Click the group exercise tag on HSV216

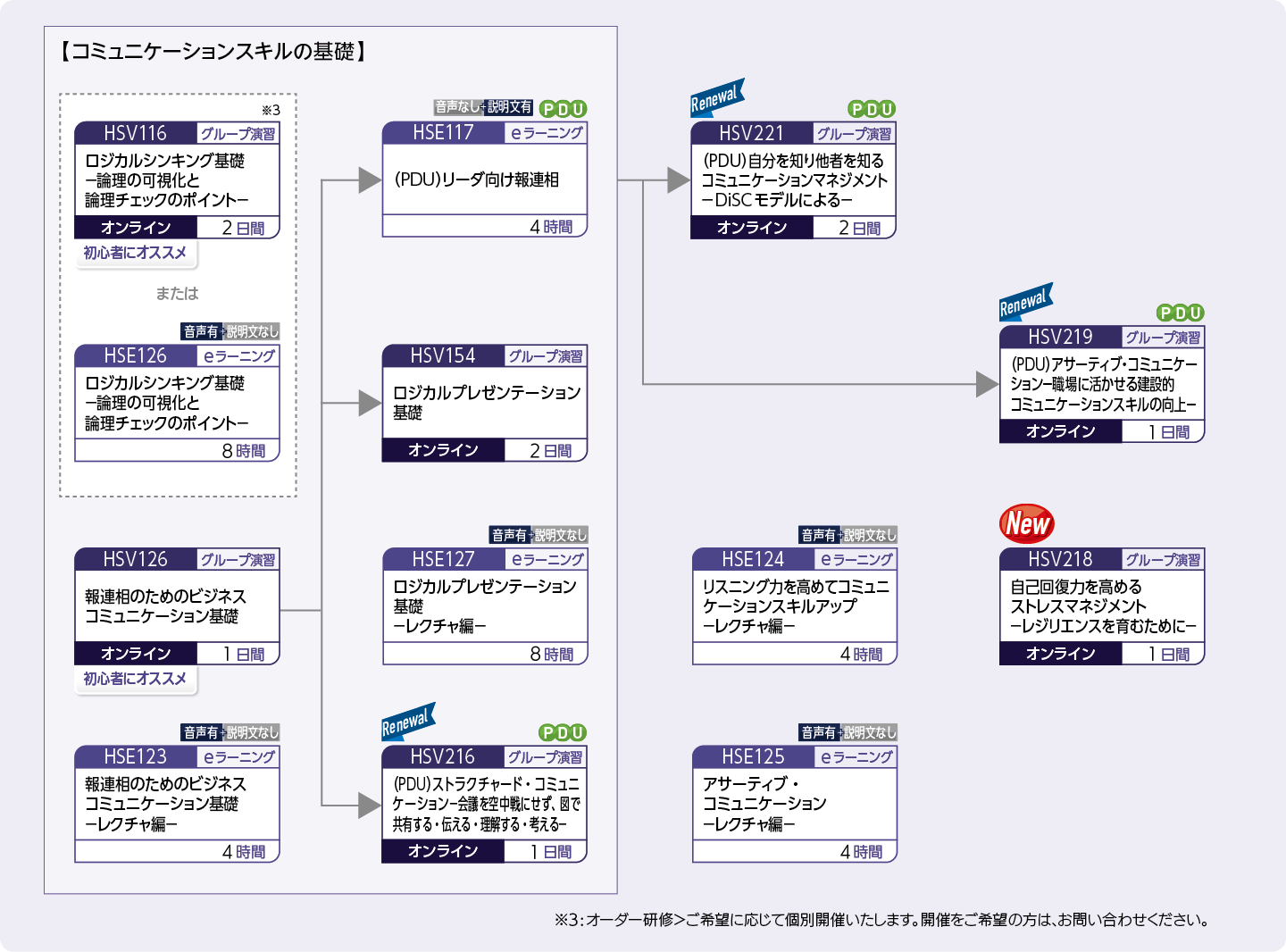(x=546, y=757)
